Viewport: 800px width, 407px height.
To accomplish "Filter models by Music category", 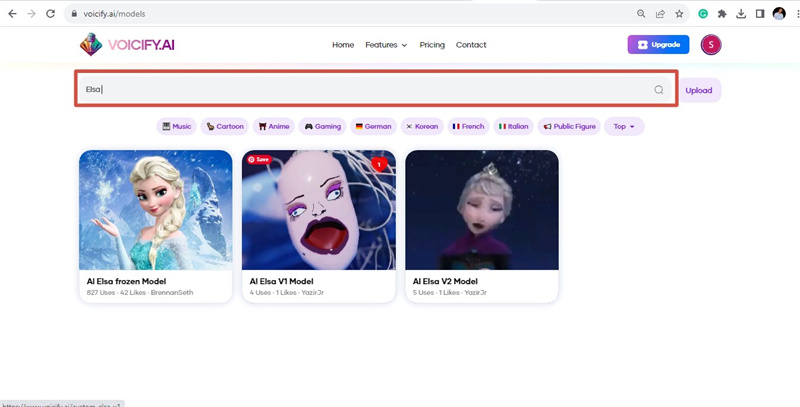I will (177, 126).
